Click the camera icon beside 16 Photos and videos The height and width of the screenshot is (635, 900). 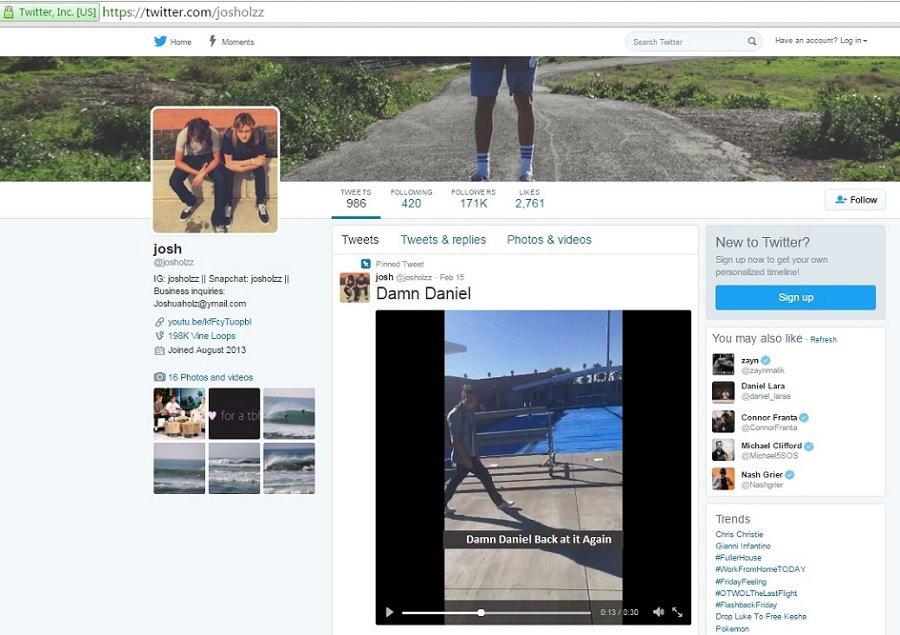159,377
